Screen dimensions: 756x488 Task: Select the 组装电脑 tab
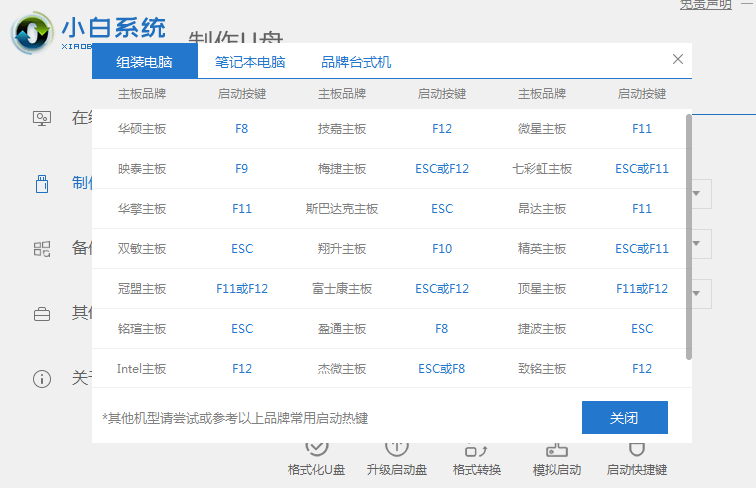[x=144, y=62]
